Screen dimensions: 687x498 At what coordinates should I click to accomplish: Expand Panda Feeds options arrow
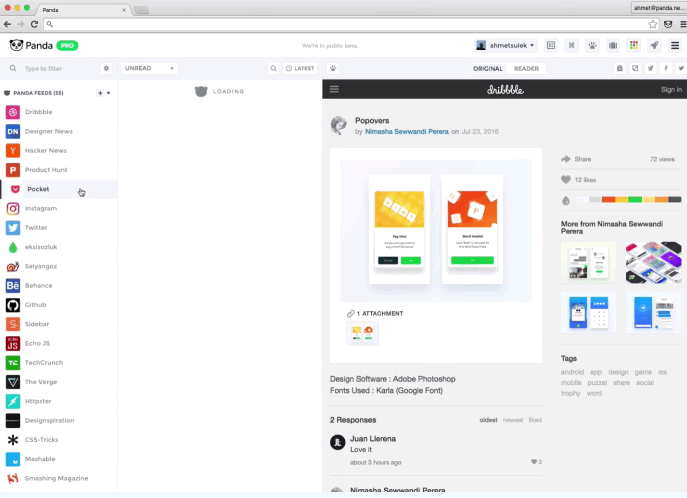pos(109,93)
